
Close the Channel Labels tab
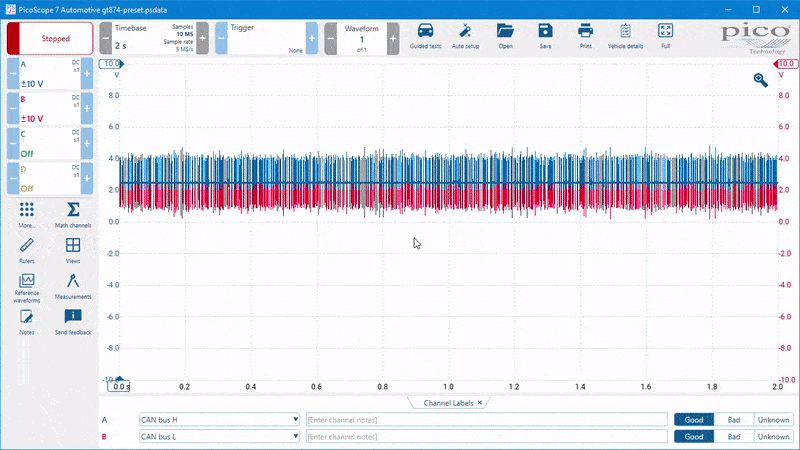point(480,403)
